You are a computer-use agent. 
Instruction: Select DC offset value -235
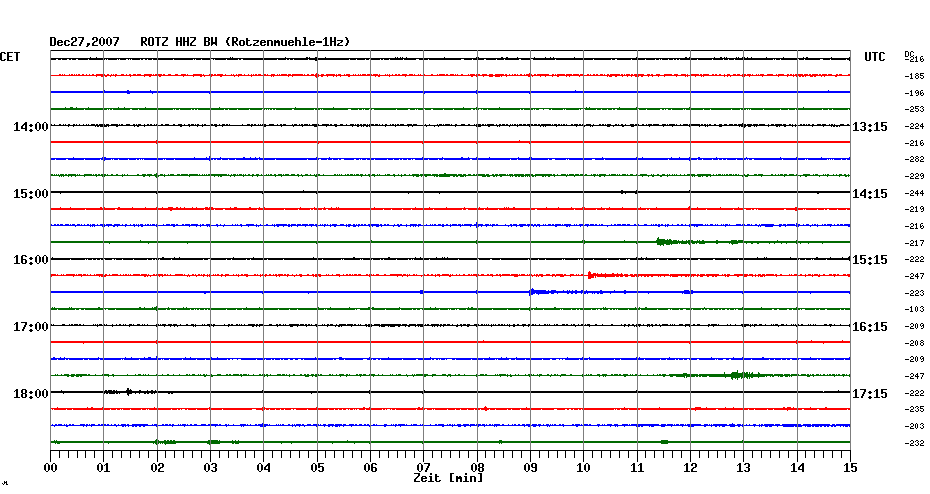coord(915,409)
